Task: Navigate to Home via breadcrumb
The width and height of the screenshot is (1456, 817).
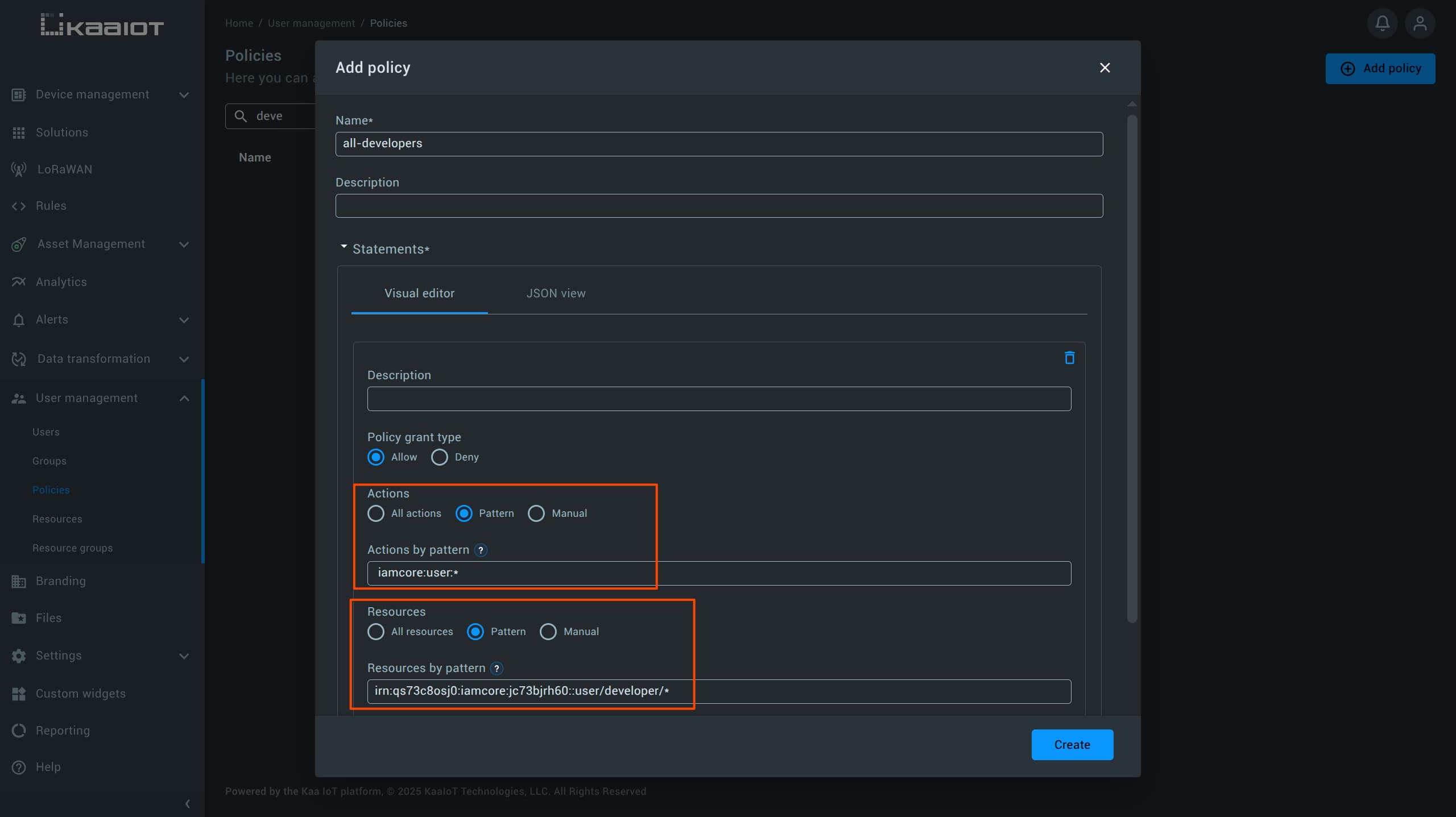Action: tap(238, 23)
